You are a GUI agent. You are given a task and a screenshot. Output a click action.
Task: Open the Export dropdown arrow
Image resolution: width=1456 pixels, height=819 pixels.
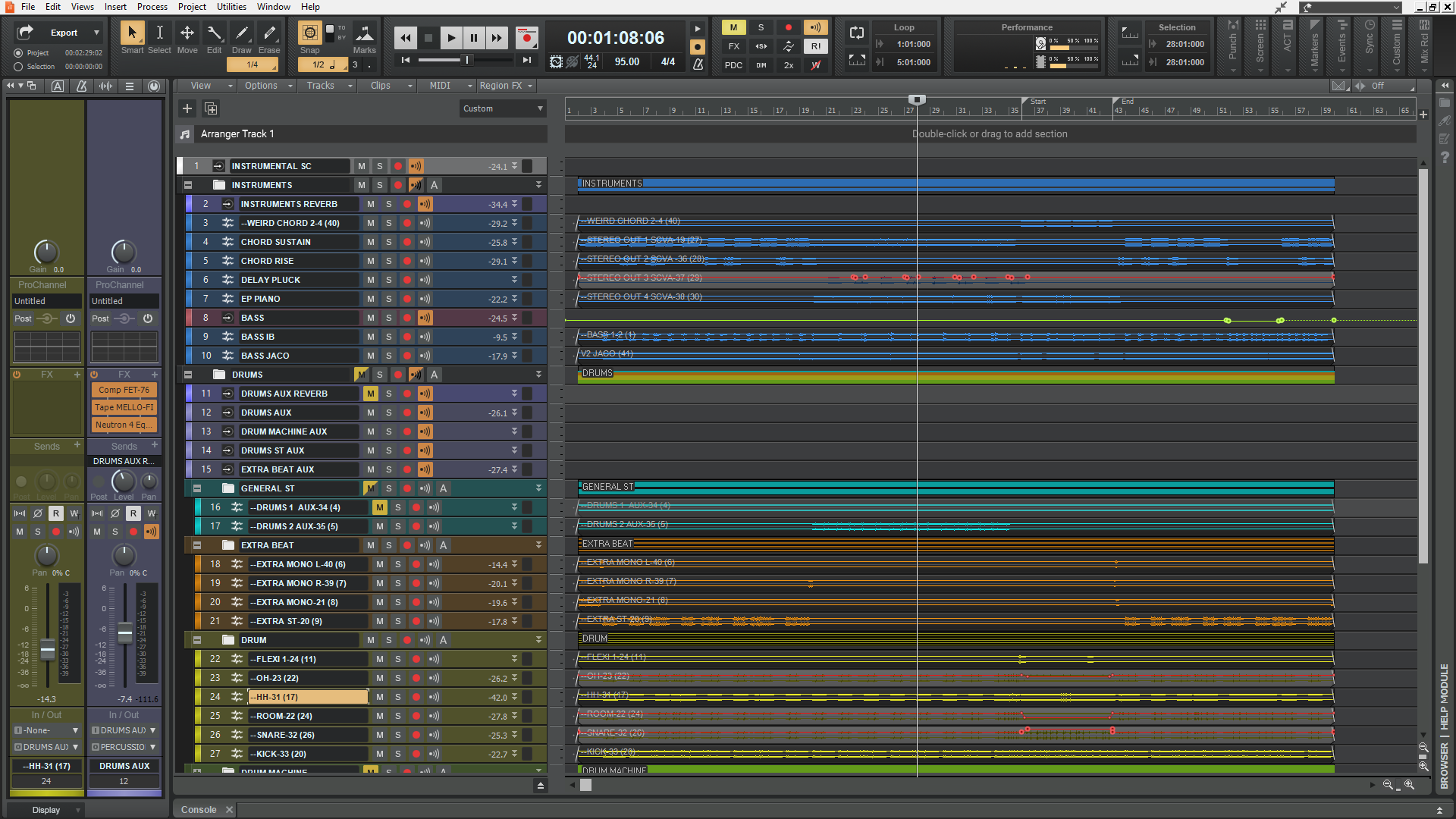[x=96, y=33]
